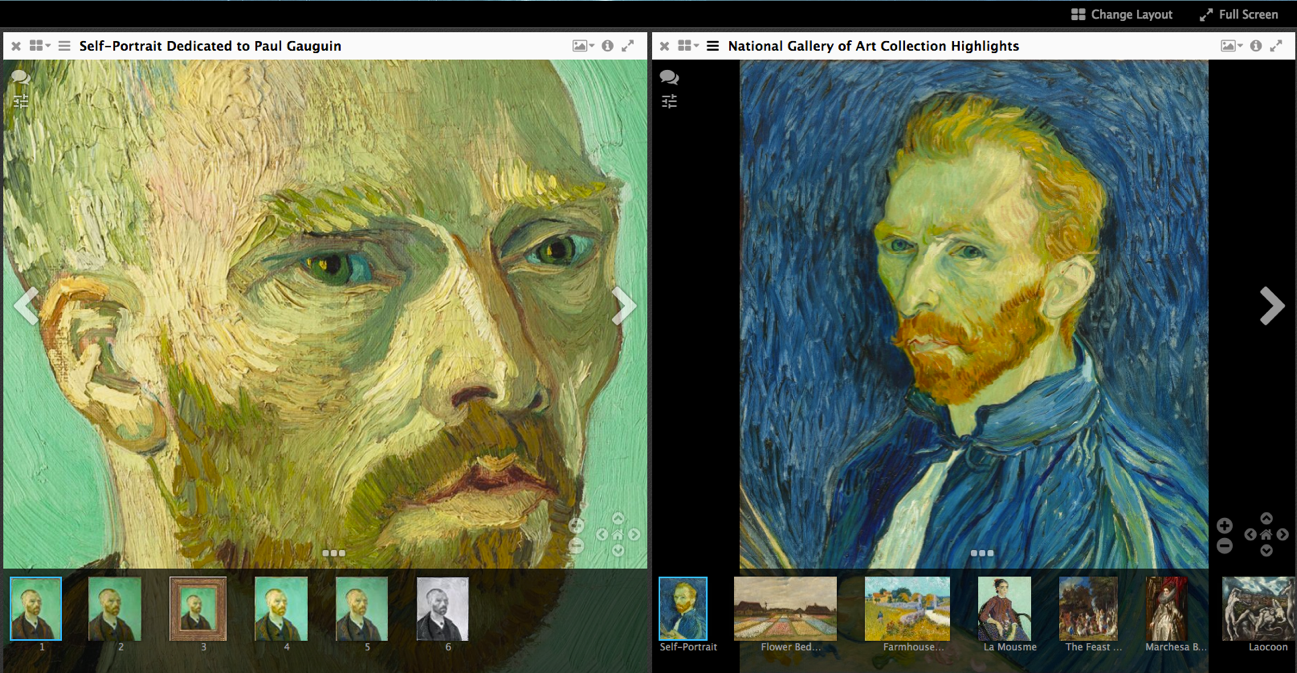
Task: Select the La Mousme thumbnail
Action: click(1004, 609)
